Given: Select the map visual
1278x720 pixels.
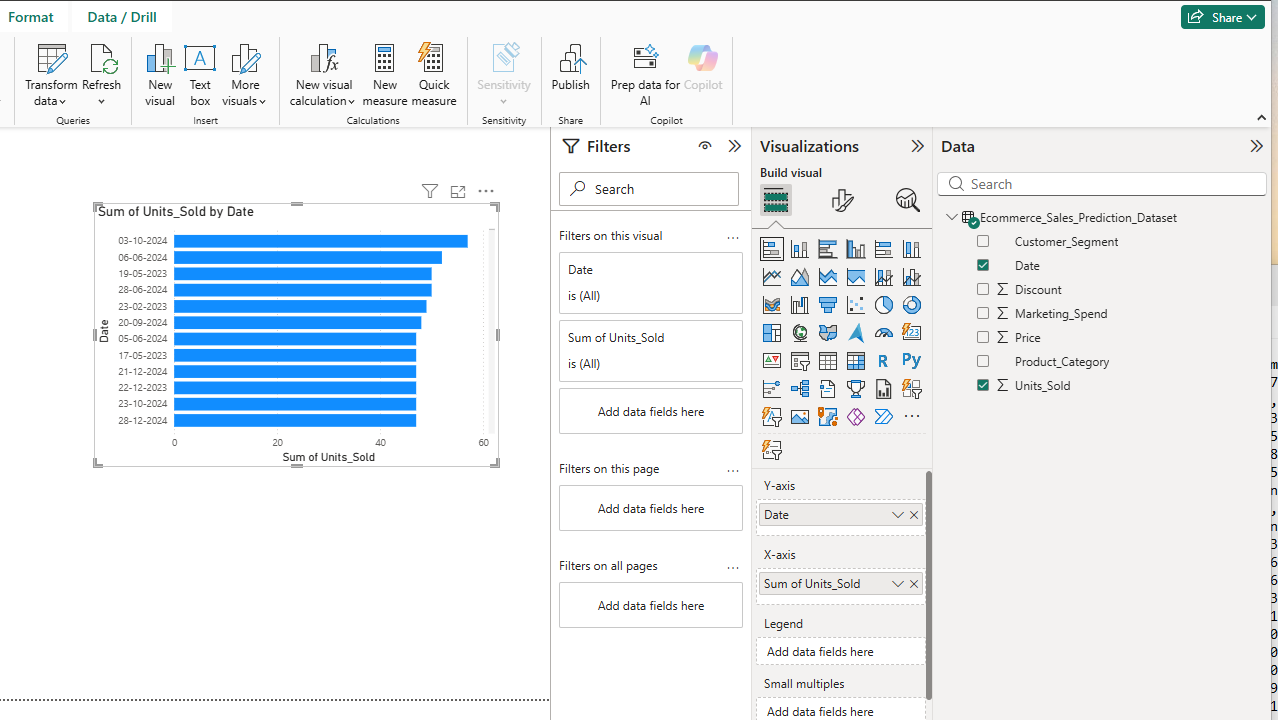Looking at the screenshot, I should [x=799, y=332].
